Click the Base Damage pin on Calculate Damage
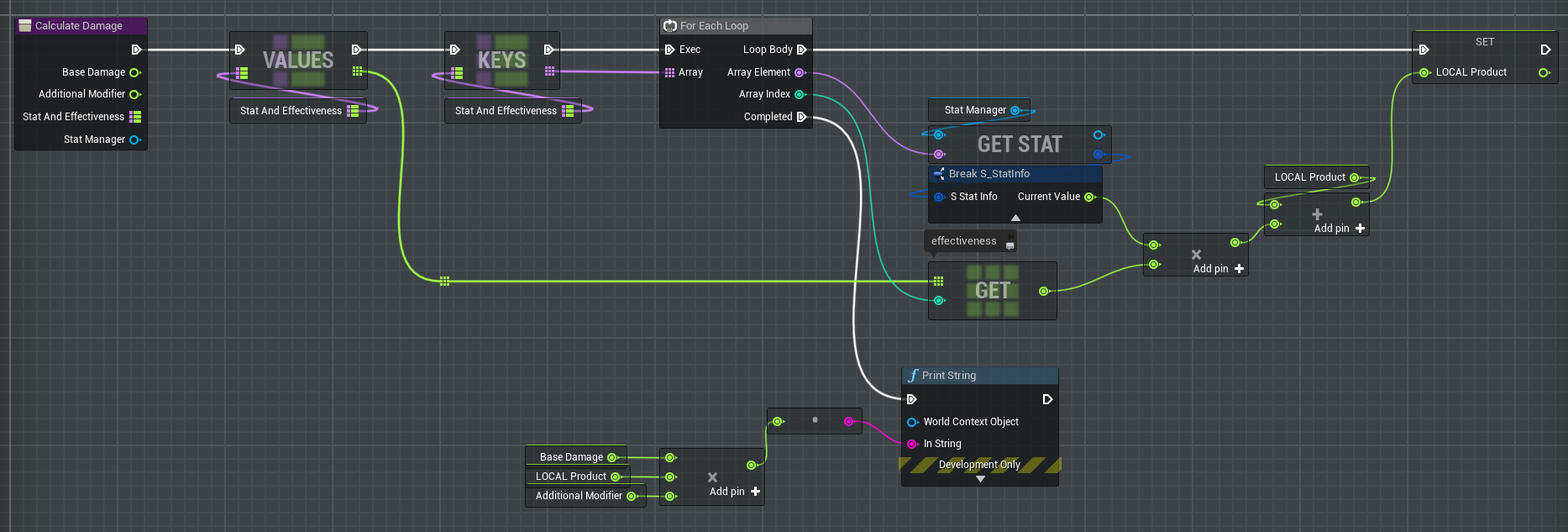The image size is (1568, 532). click(x=134, y=72)
